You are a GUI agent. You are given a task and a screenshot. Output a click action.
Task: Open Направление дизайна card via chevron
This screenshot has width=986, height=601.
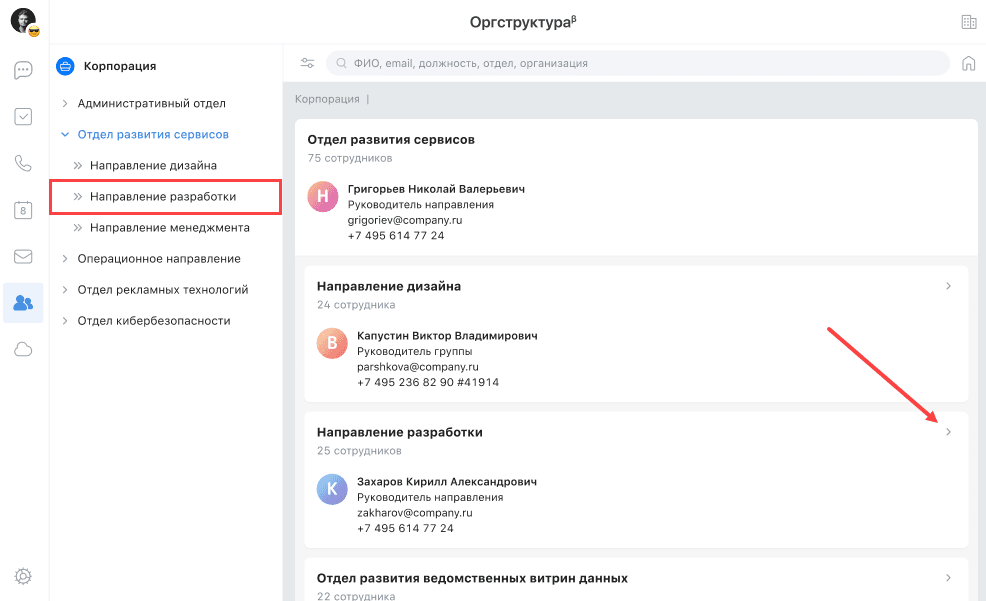(948, 286)
